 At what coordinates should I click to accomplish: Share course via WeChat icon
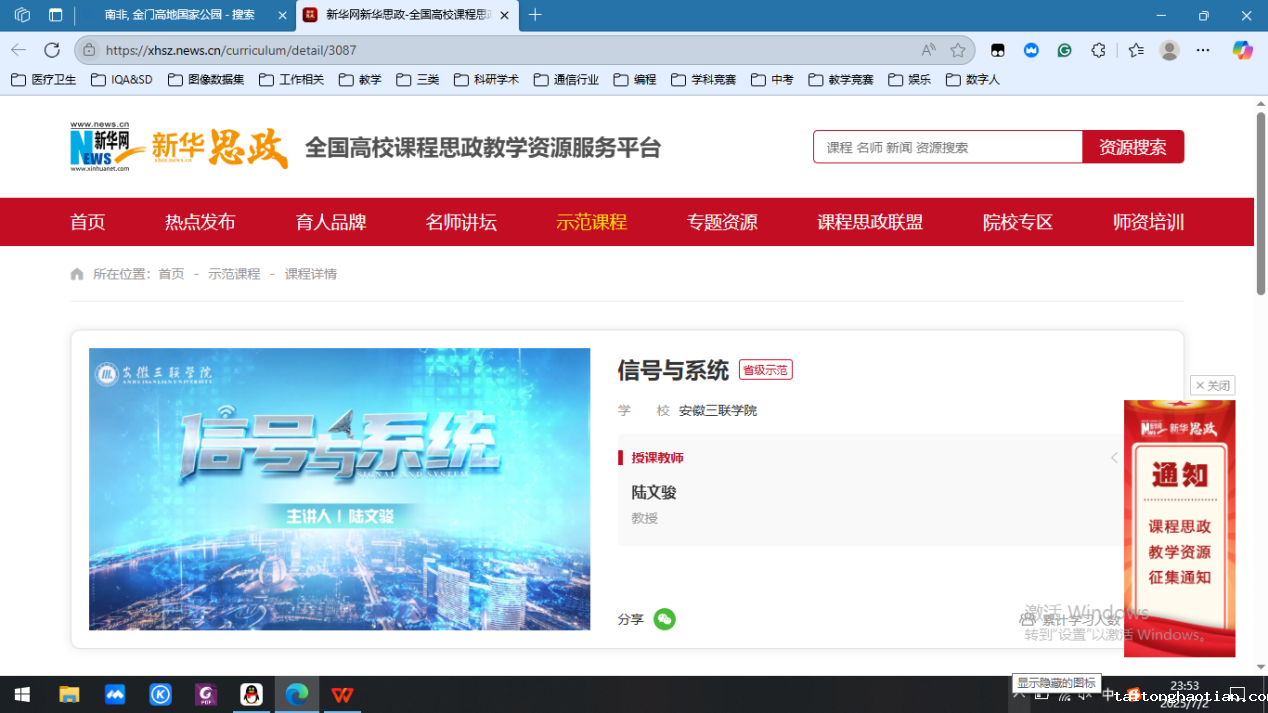[664, 619]
